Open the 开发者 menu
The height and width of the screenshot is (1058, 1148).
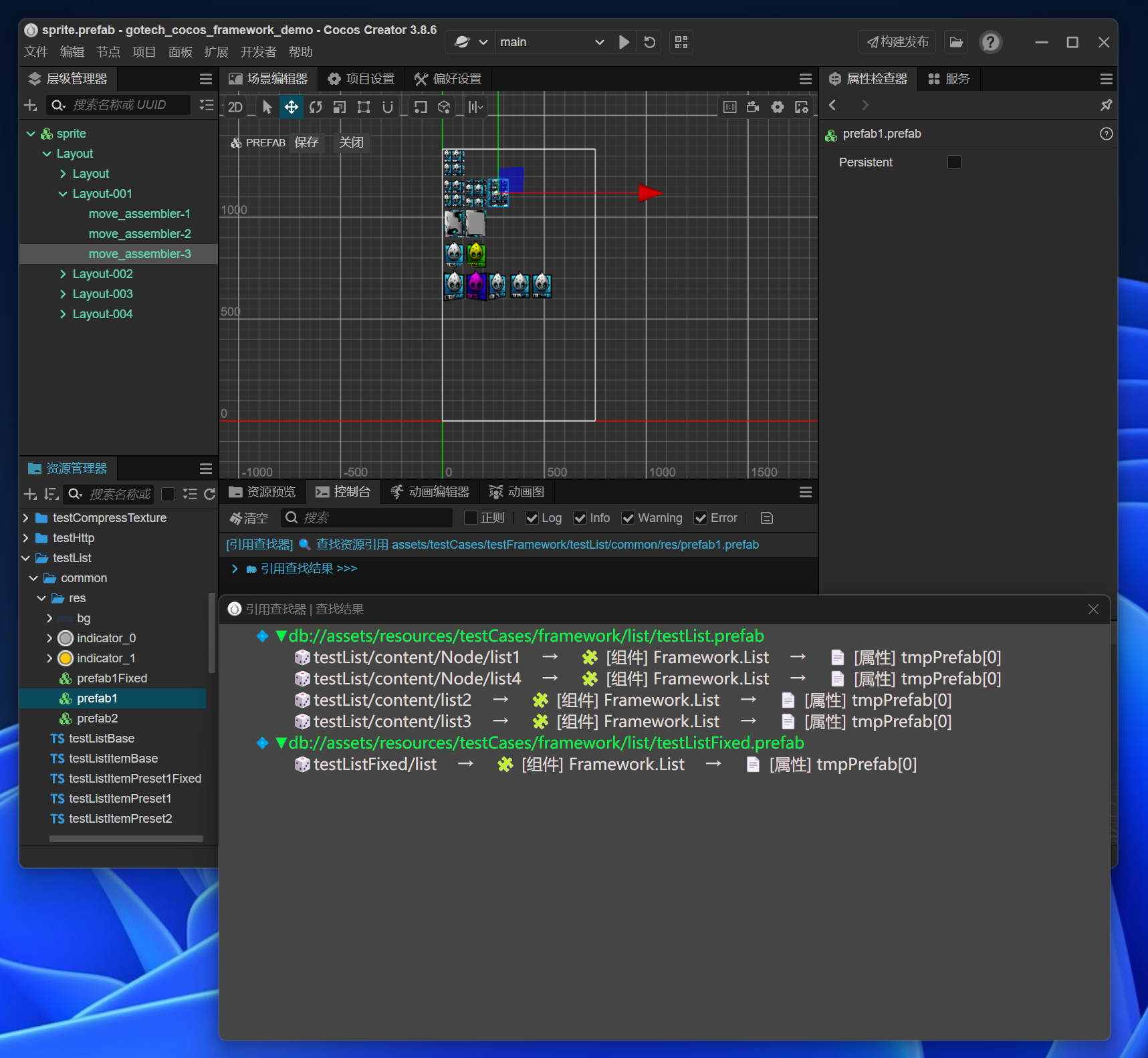[x=258, y=52]
